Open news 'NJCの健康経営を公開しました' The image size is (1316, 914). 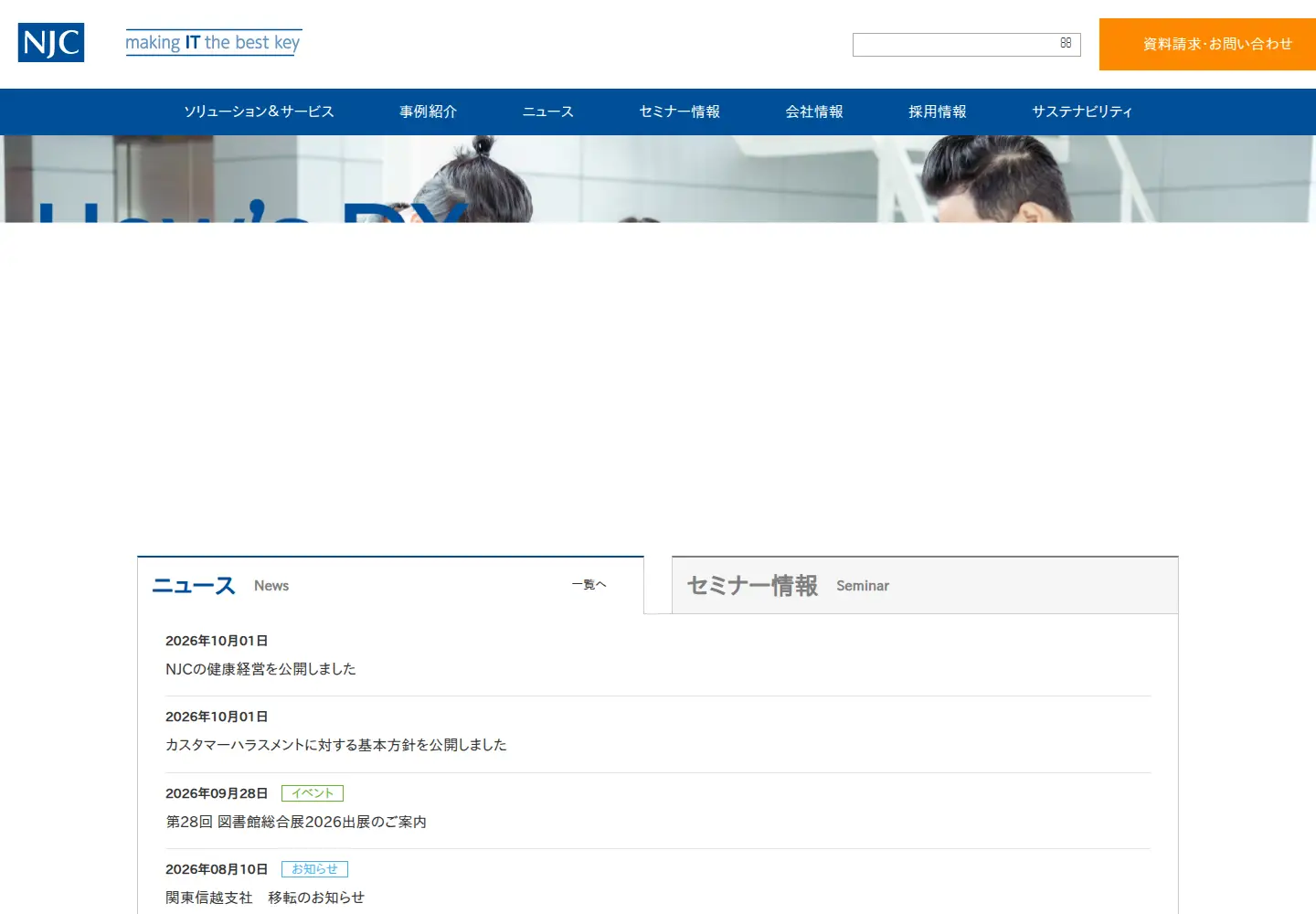pos(260,669)
